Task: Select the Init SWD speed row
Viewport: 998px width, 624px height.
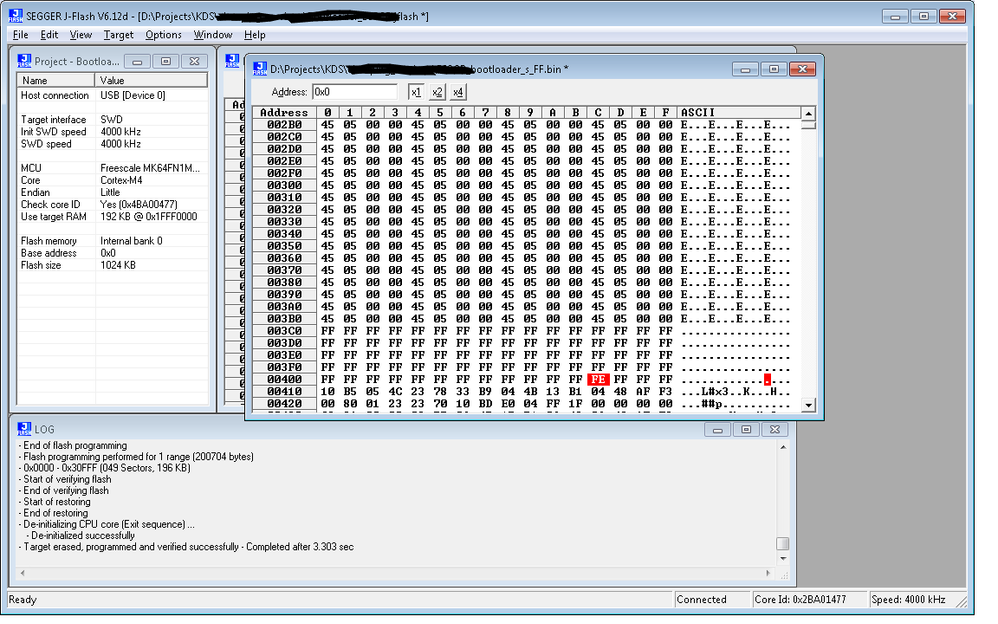Action: (x=113, y=132)
